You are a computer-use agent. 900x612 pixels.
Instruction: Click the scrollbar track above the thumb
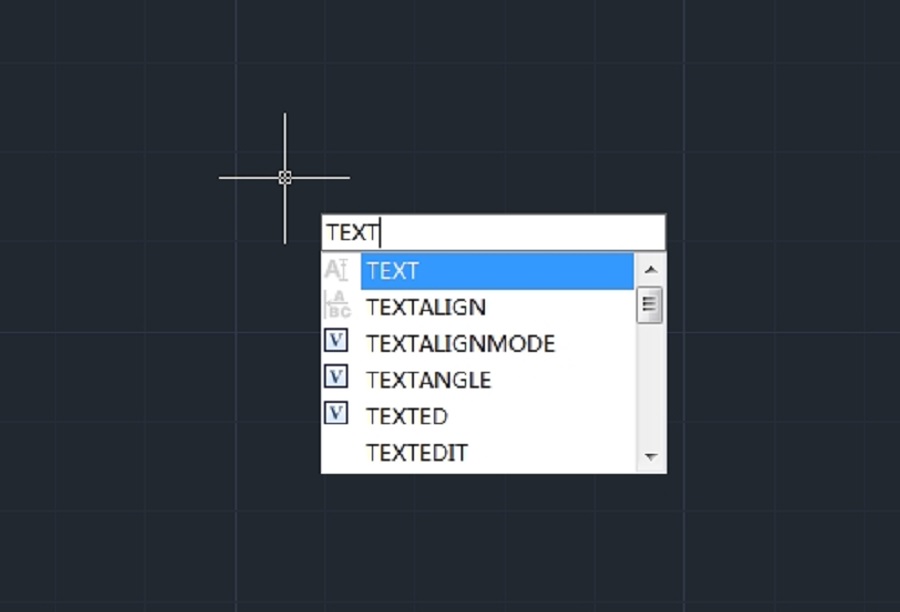pos(651,282)
